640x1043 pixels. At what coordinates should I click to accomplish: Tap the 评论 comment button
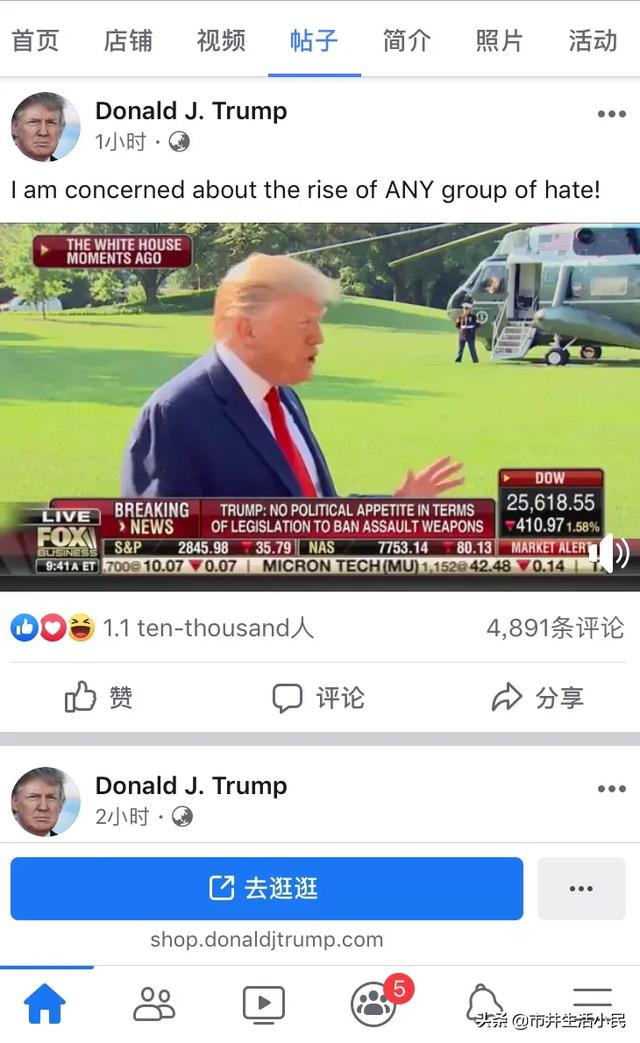pos(318,698)
